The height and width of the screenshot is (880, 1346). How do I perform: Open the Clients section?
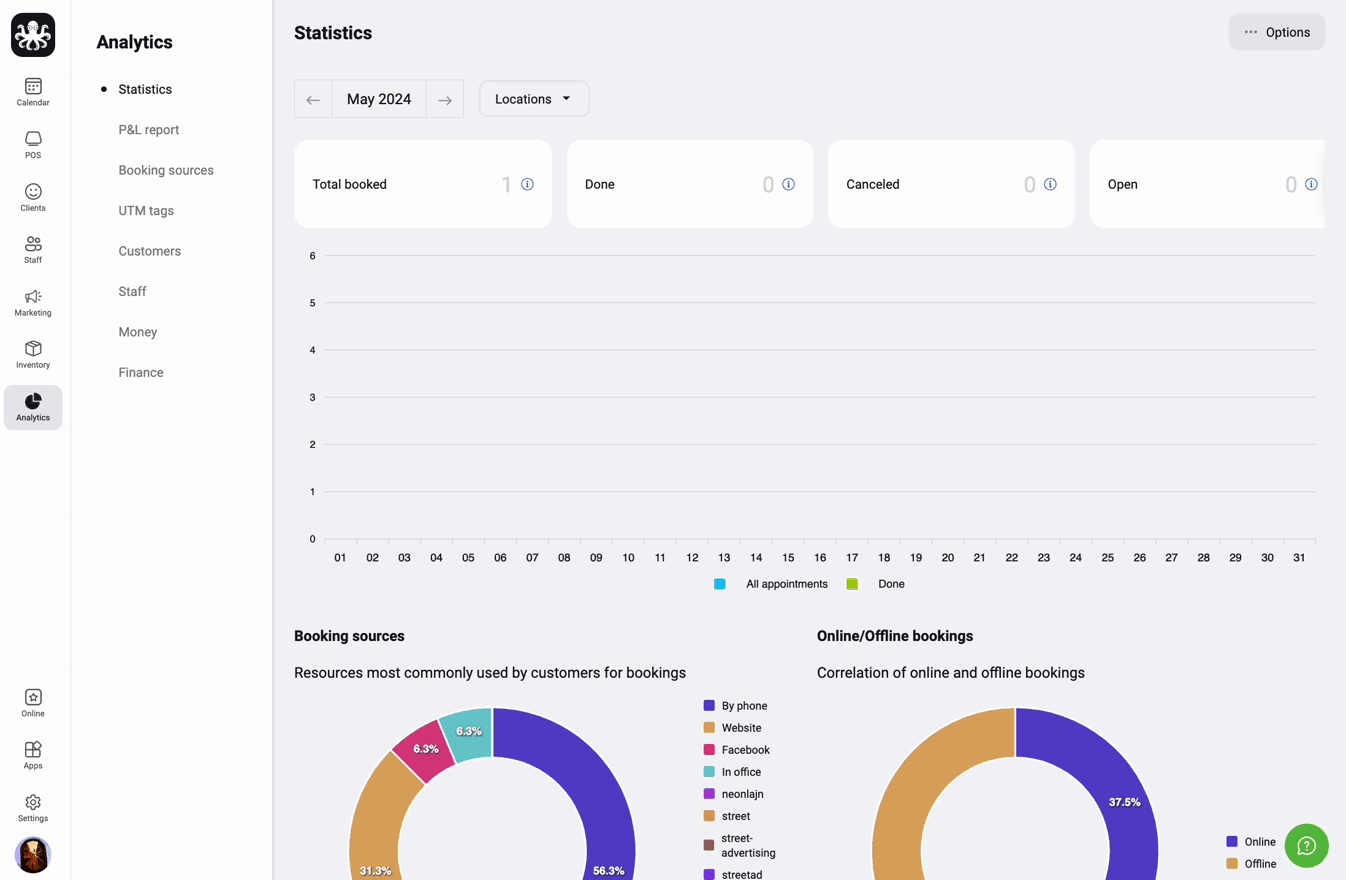(x=33, y=197)
